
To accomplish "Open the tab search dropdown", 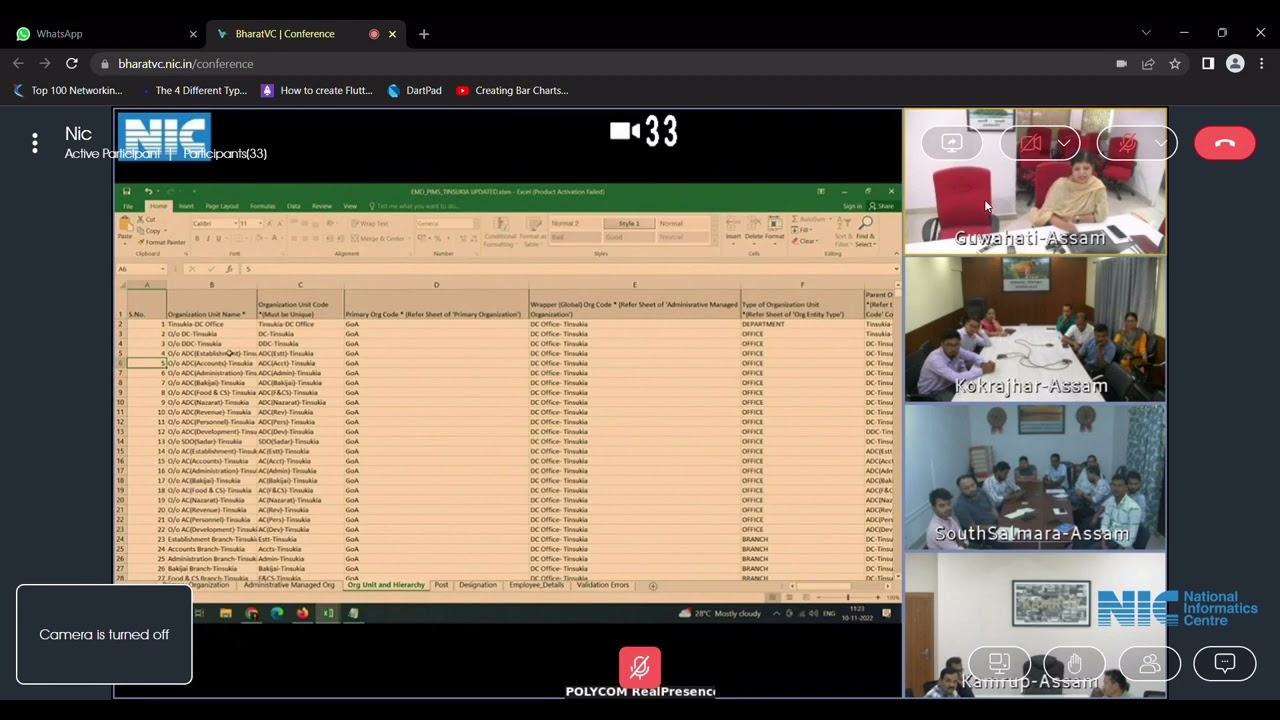I will (x=1146, y=33).
